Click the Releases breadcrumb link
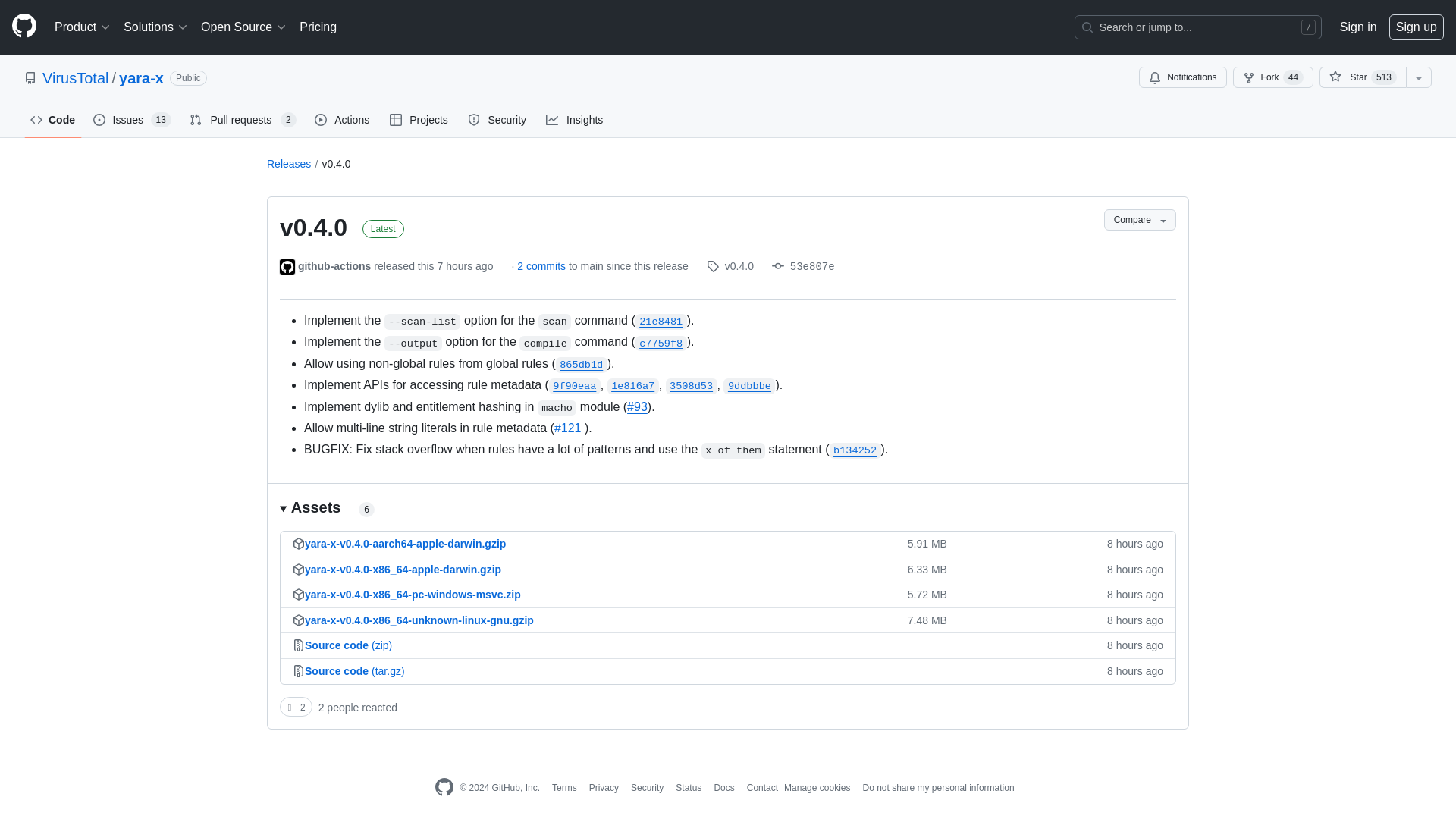The height and width of the screenshot is (819, 1456). pos(288,163)
